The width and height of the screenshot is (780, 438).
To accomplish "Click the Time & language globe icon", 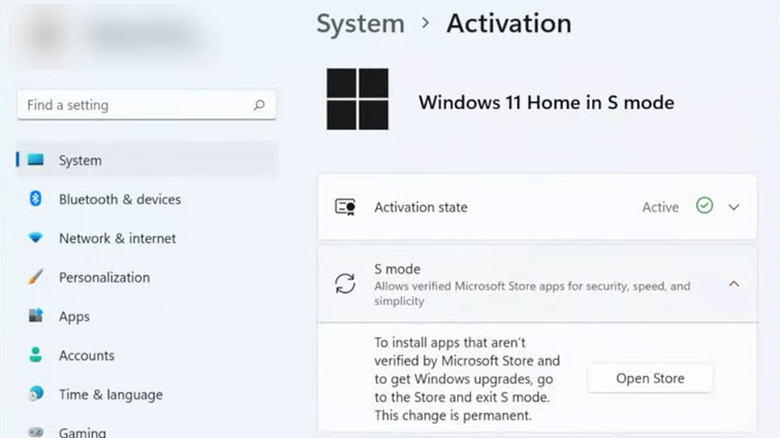I will 37,394.
